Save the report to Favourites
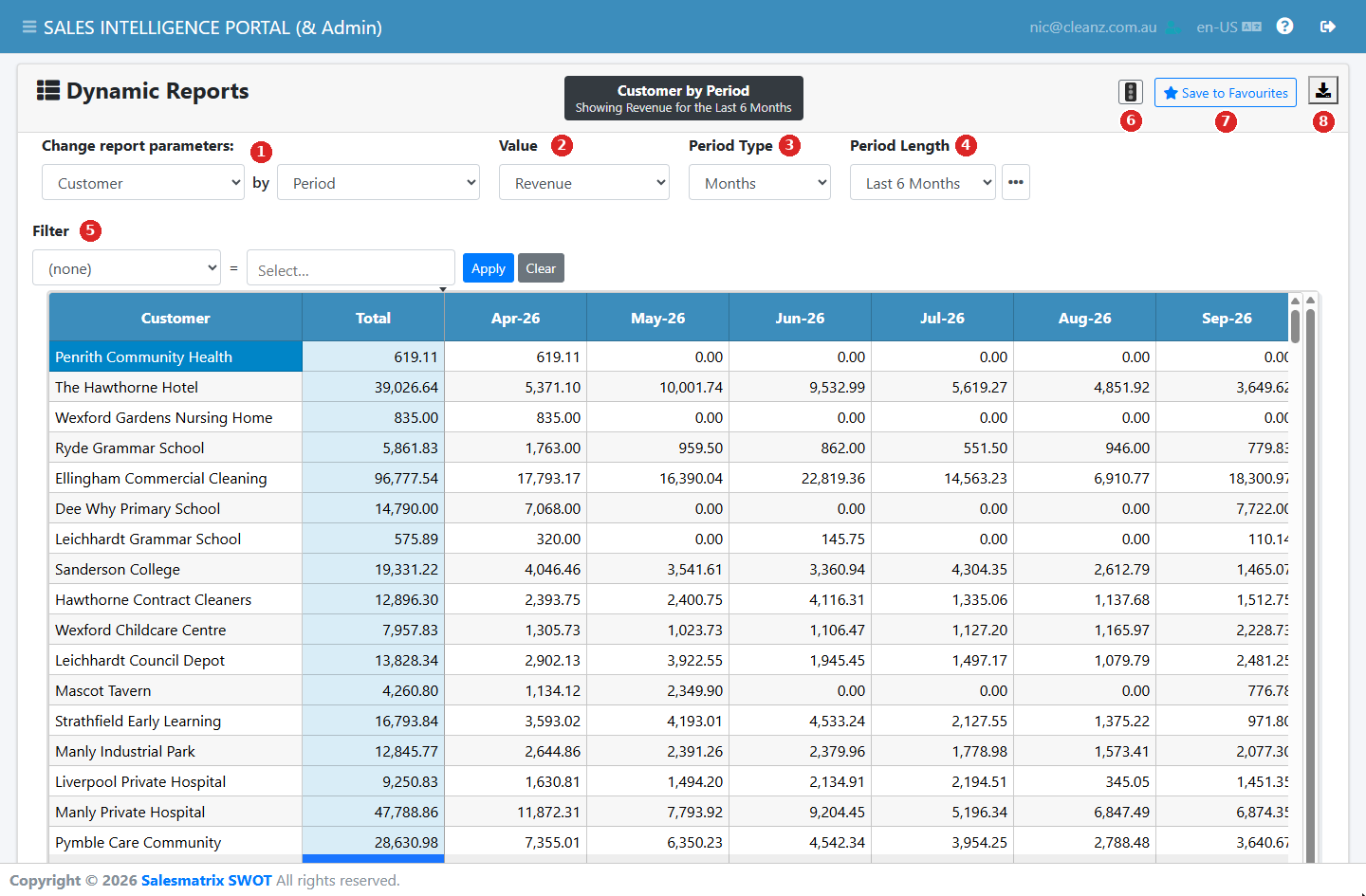The image size is (1366, 896). [x=1226, y=92]
